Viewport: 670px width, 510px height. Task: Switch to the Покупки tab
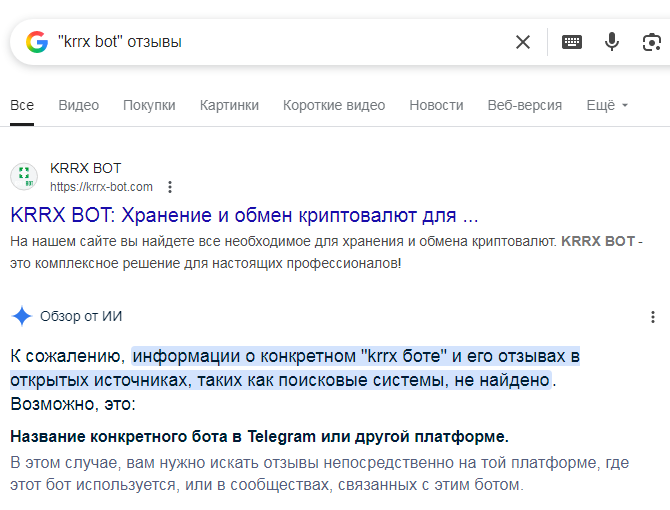149,105
